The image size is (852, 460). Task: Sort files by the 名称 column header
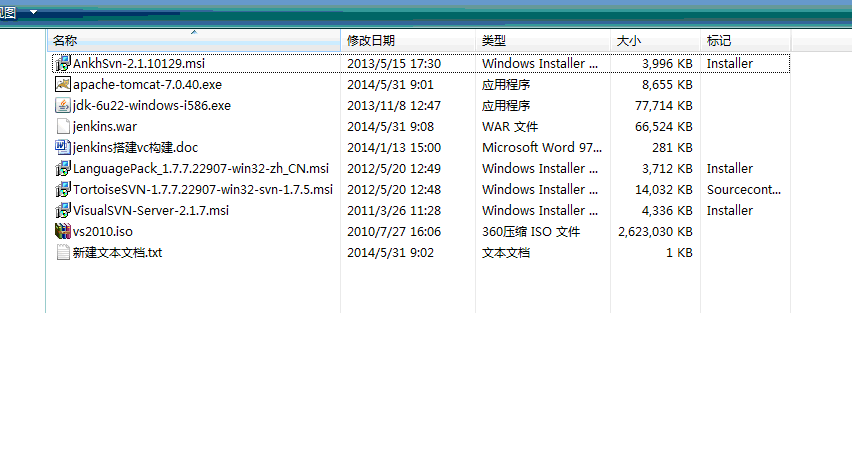pos(194,41)
